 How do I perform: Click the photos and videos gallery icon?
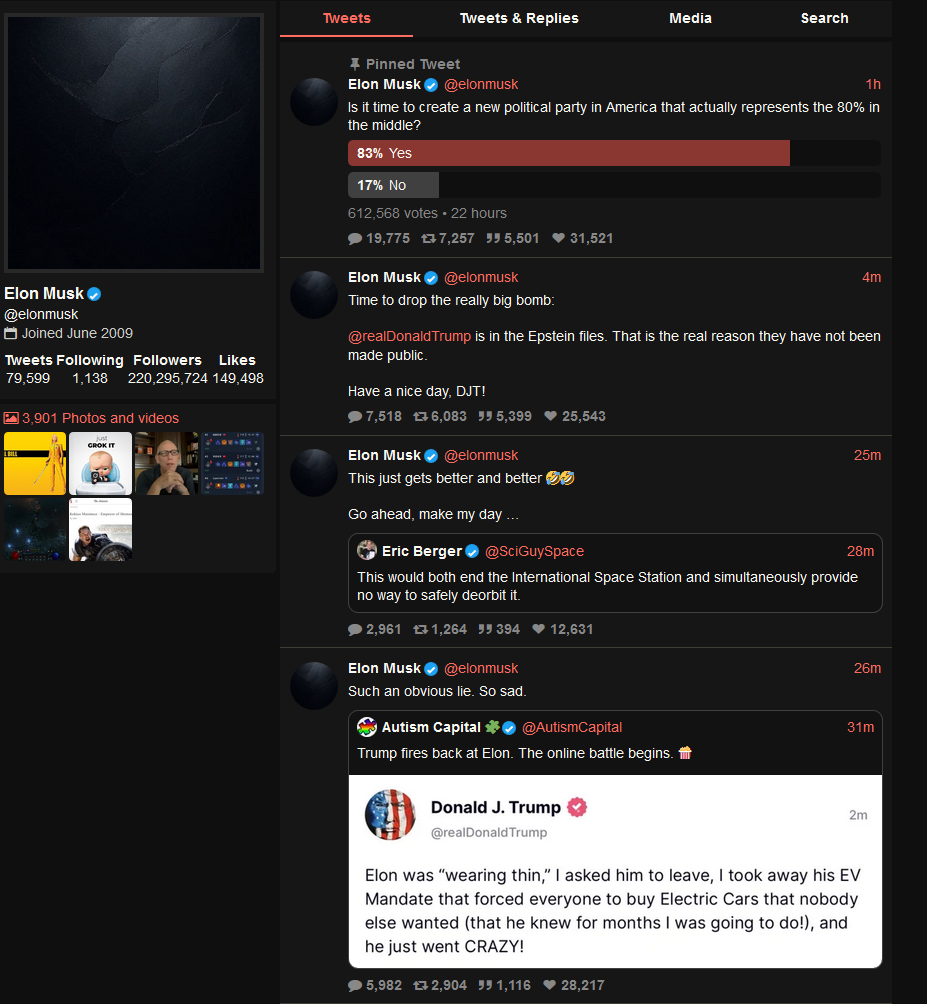pos(11,418)
